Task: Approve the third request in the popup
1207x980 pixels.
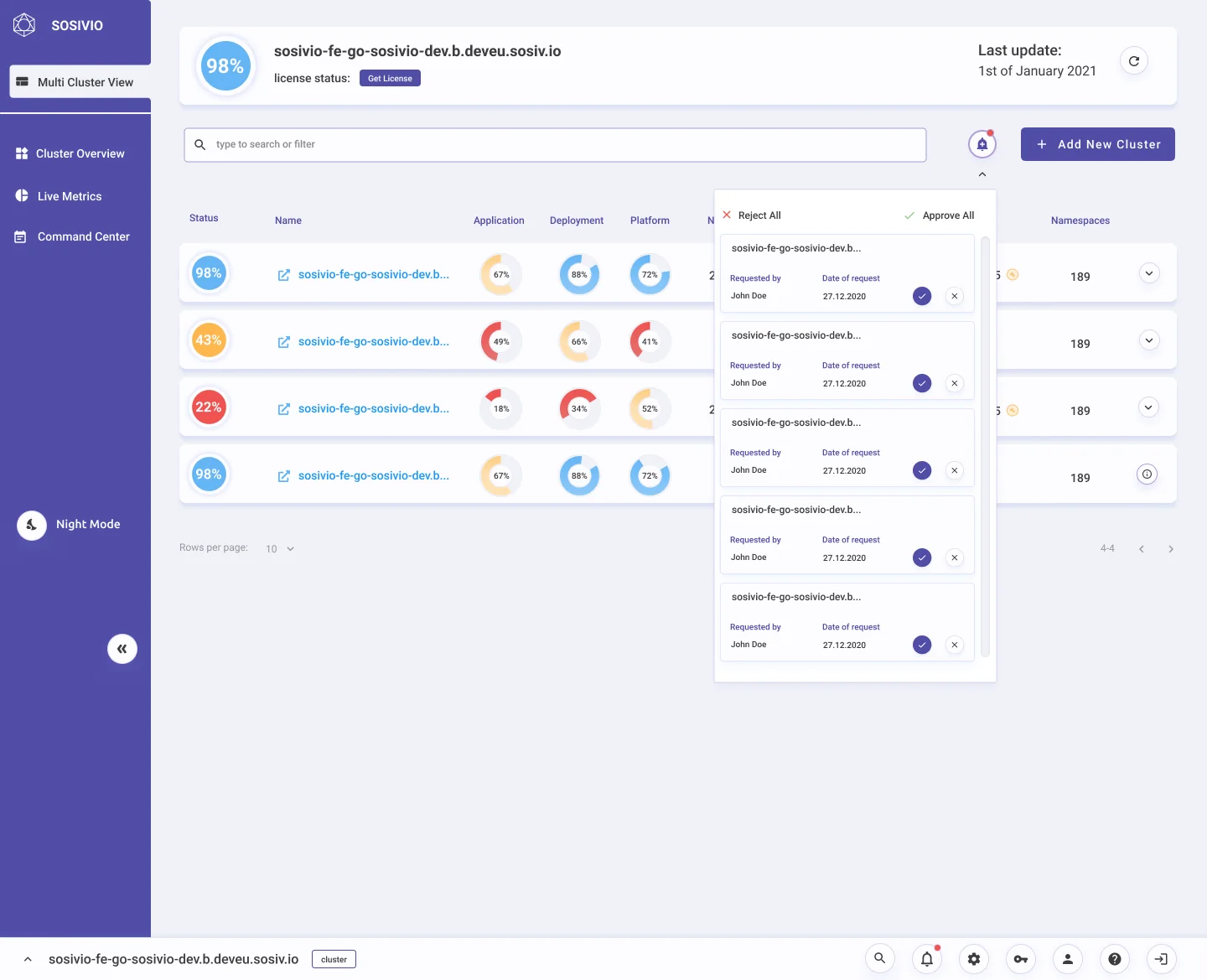Action: tap(922, 470)
